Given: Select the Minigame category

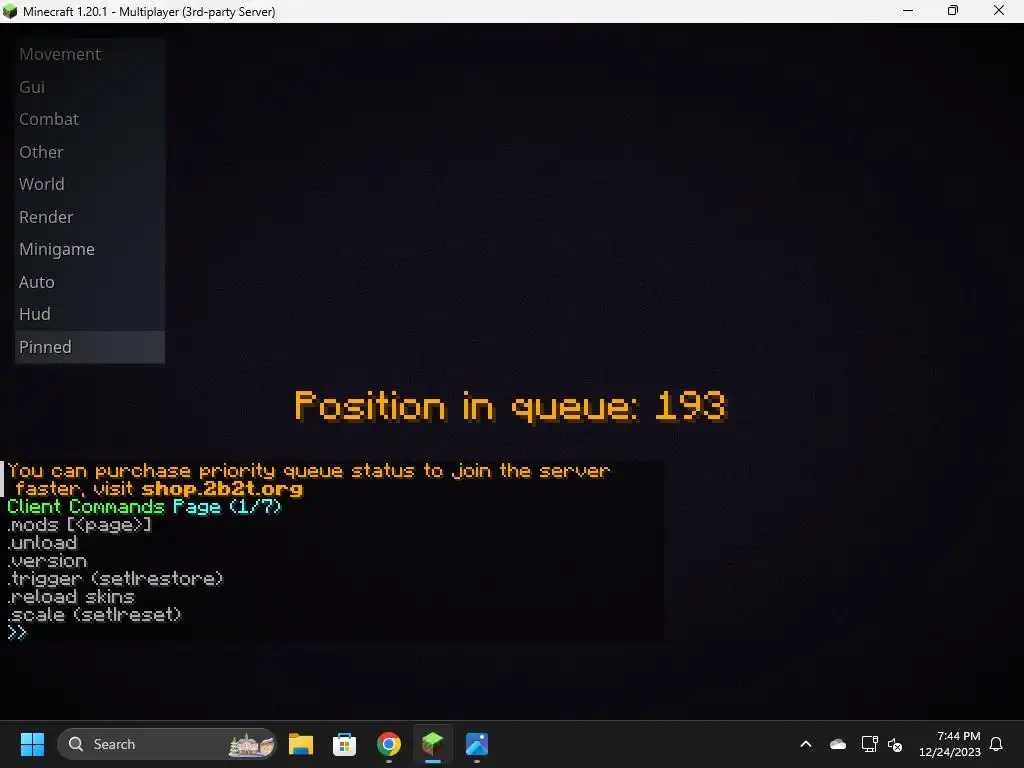Looking at the screenshot, I should pyautogui.click(x=89, y=249).
